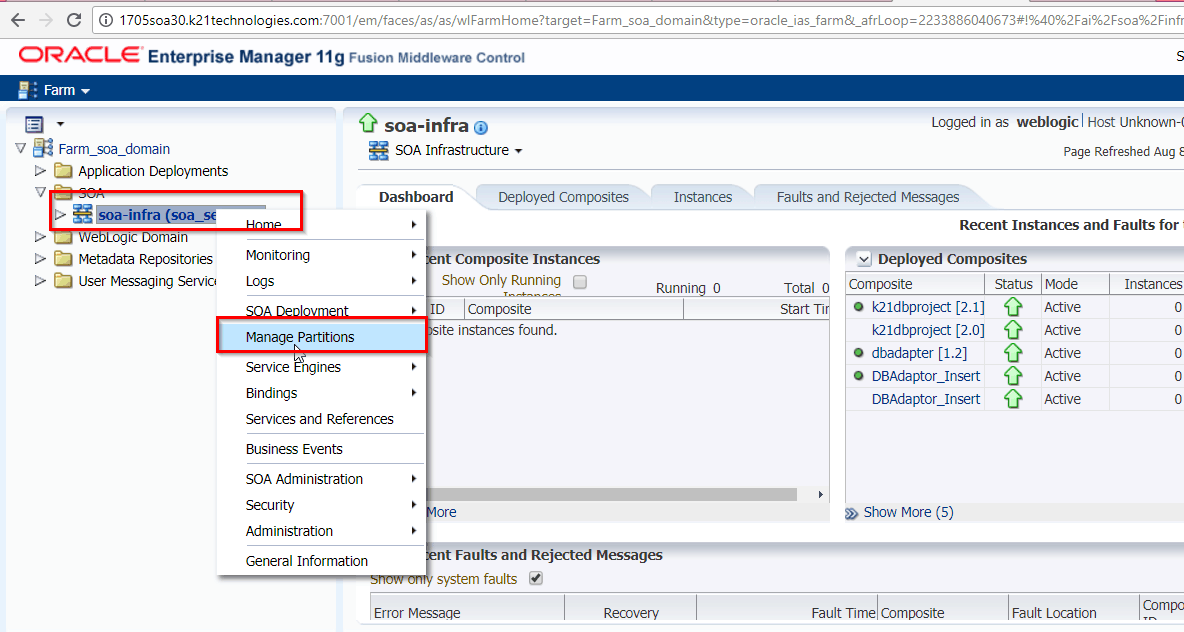Click status up arrow for dbadapter [1.2]
This screenshot has height=632, width=1184.
coord(1013,353)
